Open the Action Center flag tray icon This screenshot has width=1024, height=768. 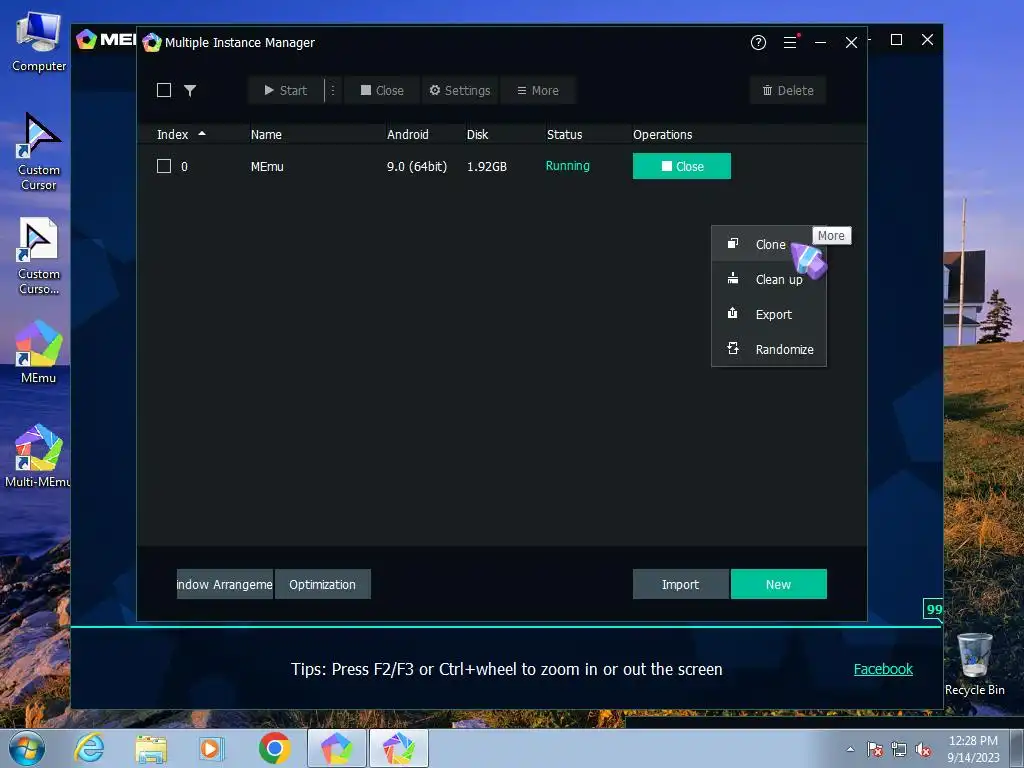[875, 749]
